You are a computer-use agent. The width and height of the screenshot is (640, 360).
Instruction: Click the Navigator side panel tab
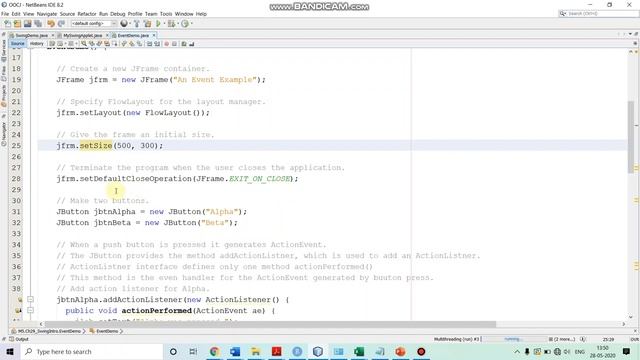coord(4,134)
